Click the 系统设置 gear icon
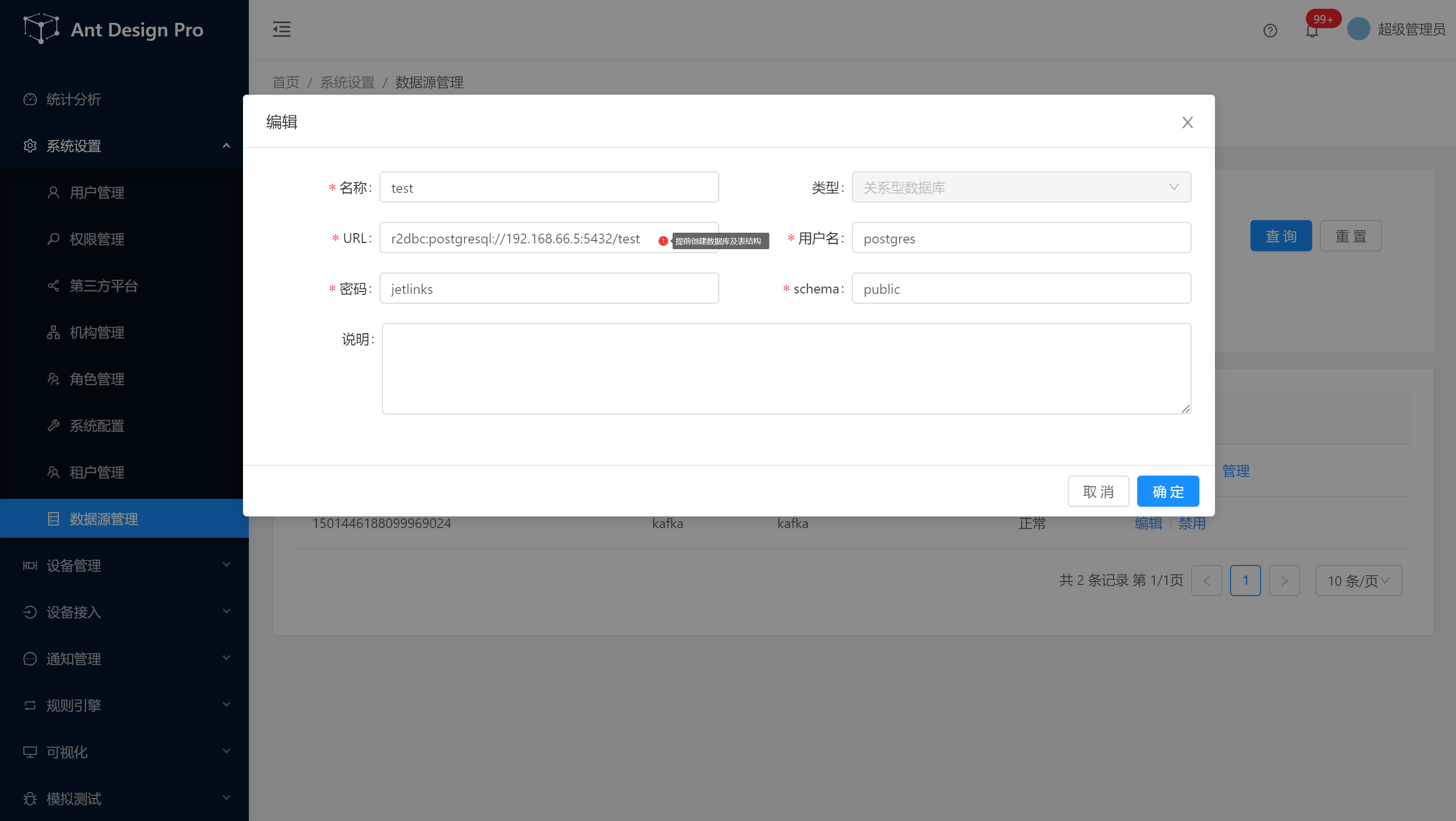The width and height of the screenshot is (1456, 821). [x=30, y=146]
